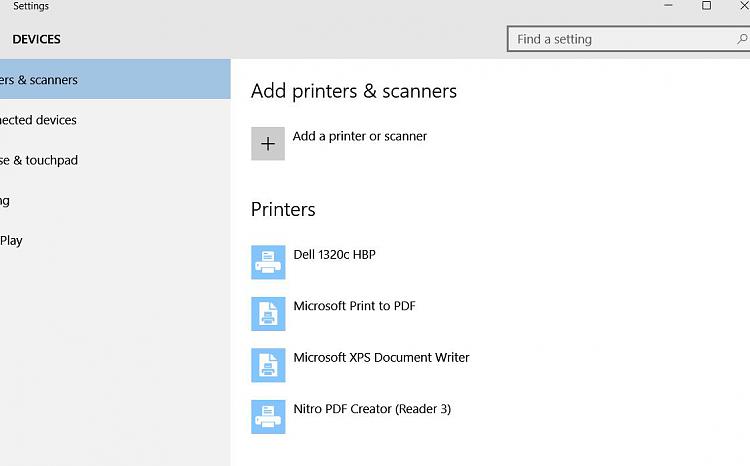Viewport: 750px width, 466px height.
Task: Select the Microsoft Print to PDF icon
Action: (x=268, y=314)
